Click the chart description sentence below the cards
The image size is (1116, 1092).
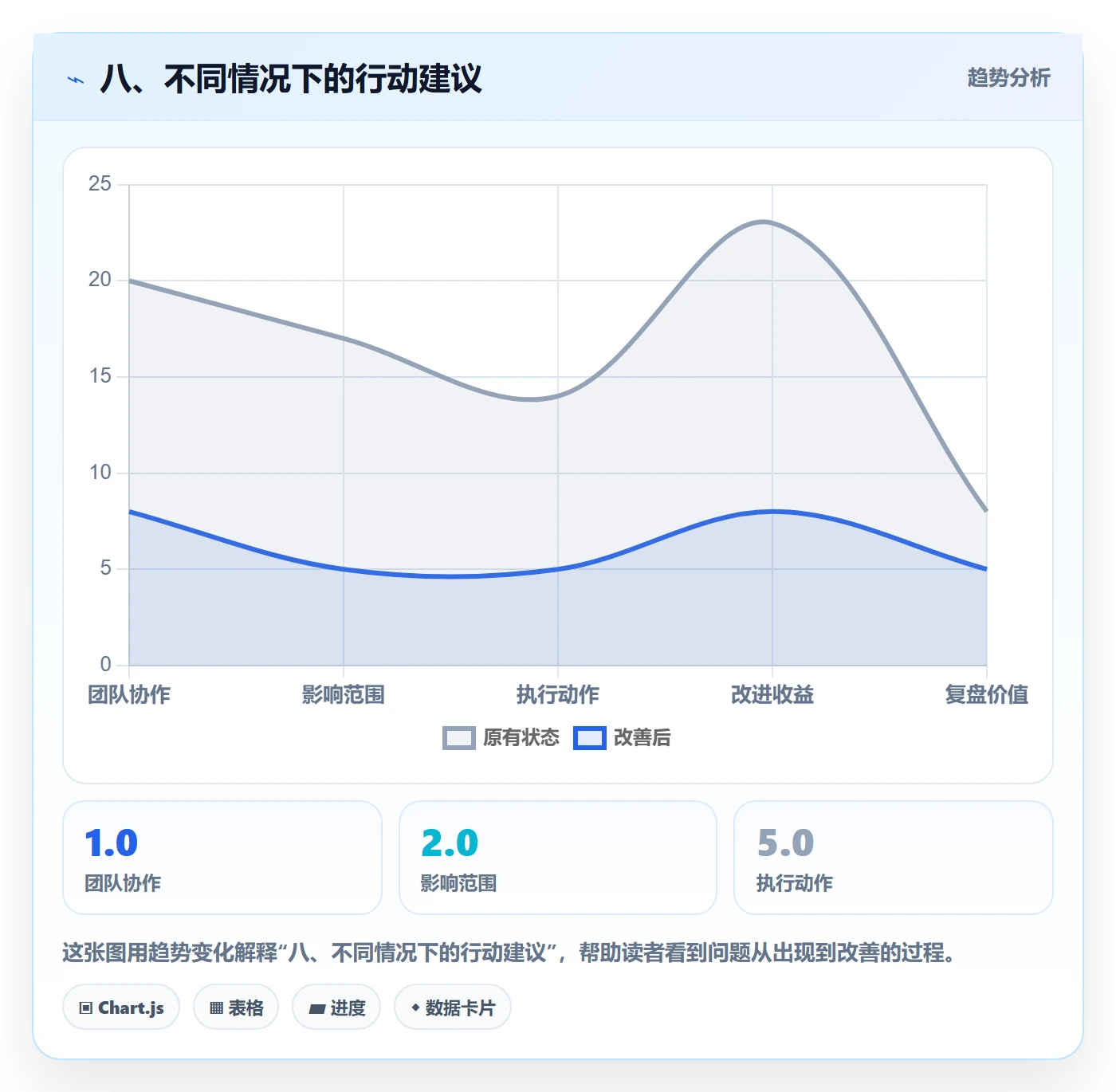(x=509, y=953)
